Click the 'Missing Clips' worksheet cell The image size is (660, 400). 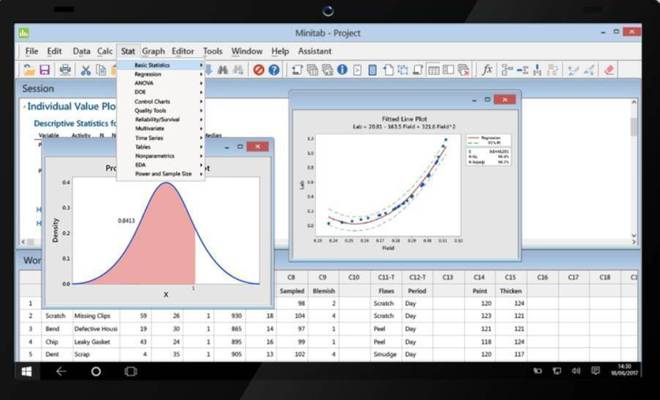[95, 316]
